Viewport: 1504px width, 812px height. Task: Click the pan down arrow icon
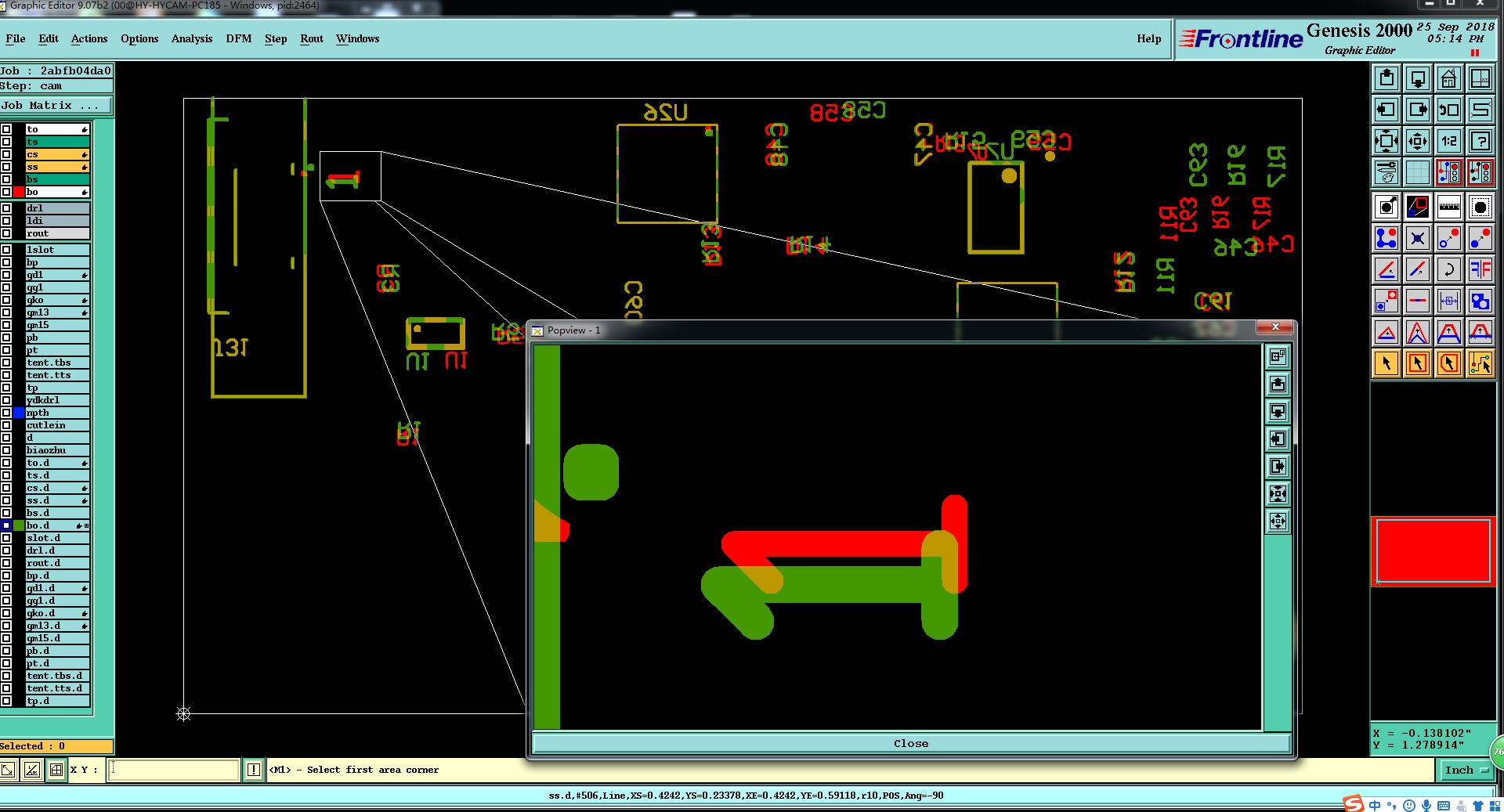[x=1418, y=78]
